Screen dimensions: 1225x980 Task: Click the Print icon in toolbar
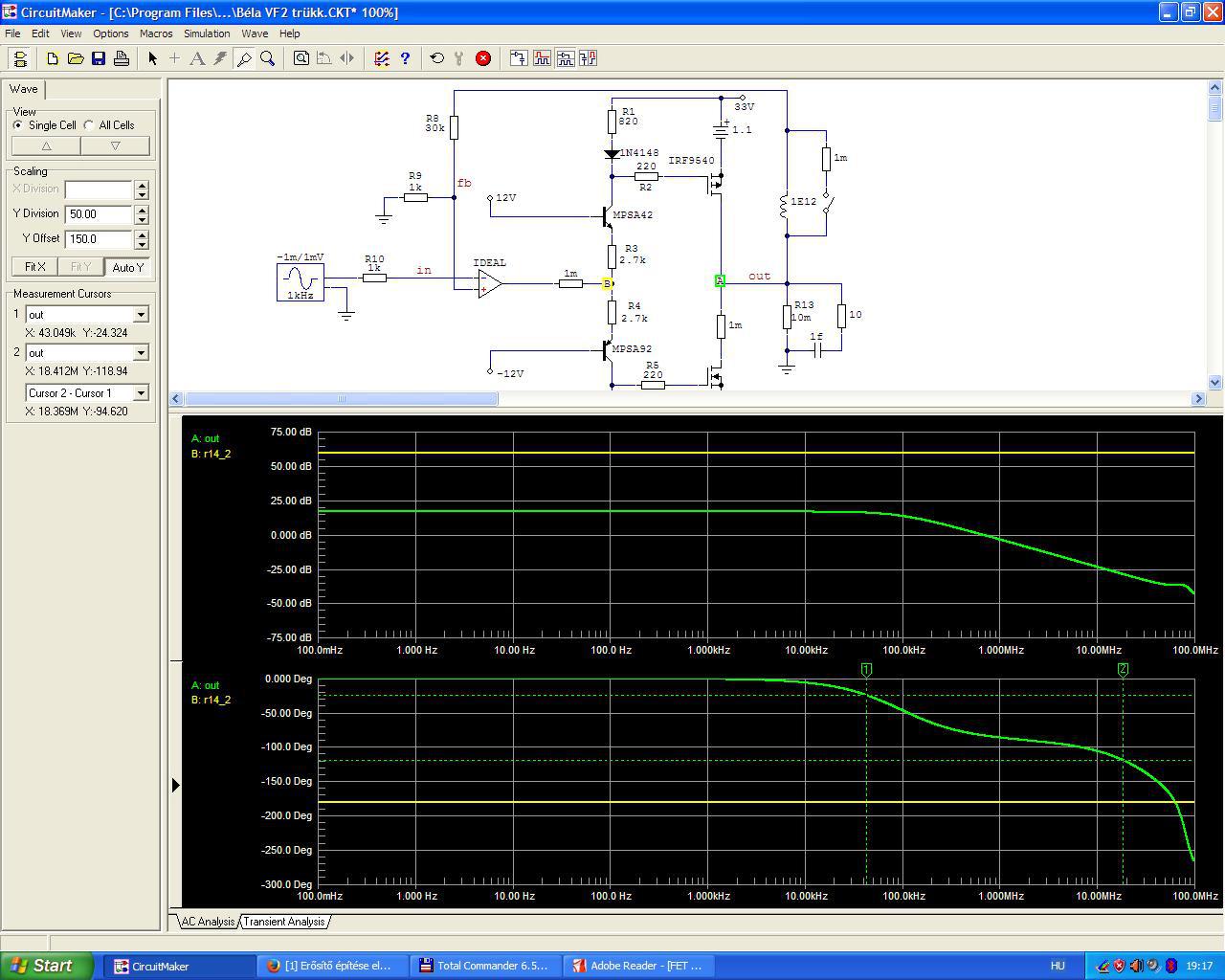click(122, 58)
